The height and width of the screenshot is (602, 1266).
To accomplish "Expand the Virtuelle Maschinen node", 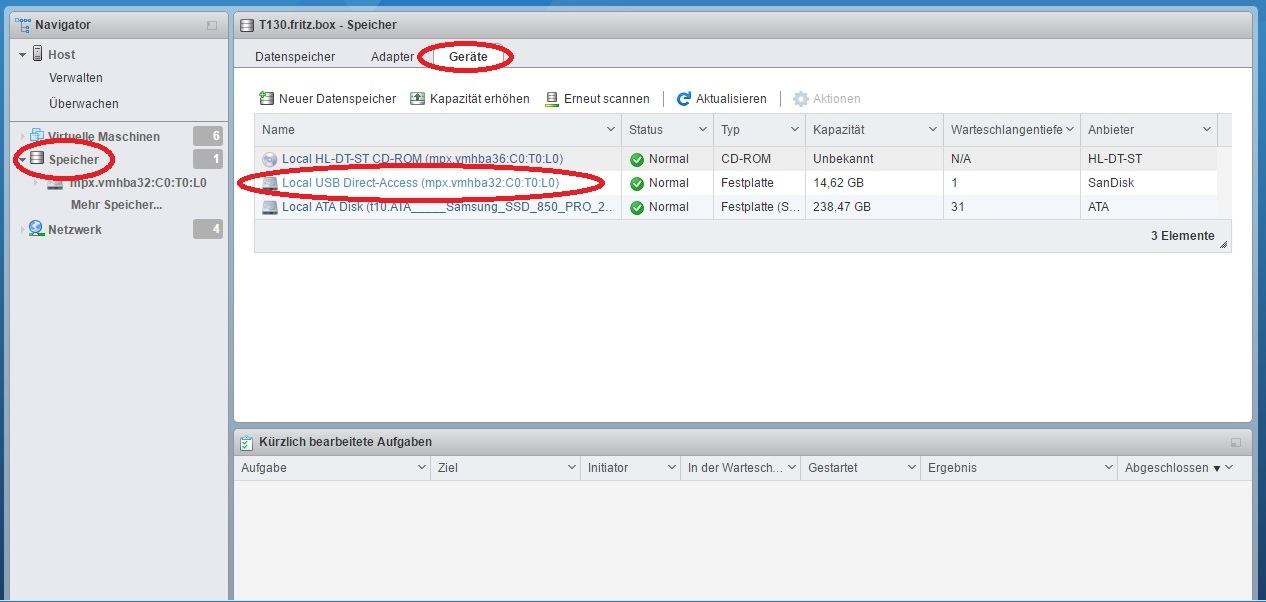I will pos(23,136).
